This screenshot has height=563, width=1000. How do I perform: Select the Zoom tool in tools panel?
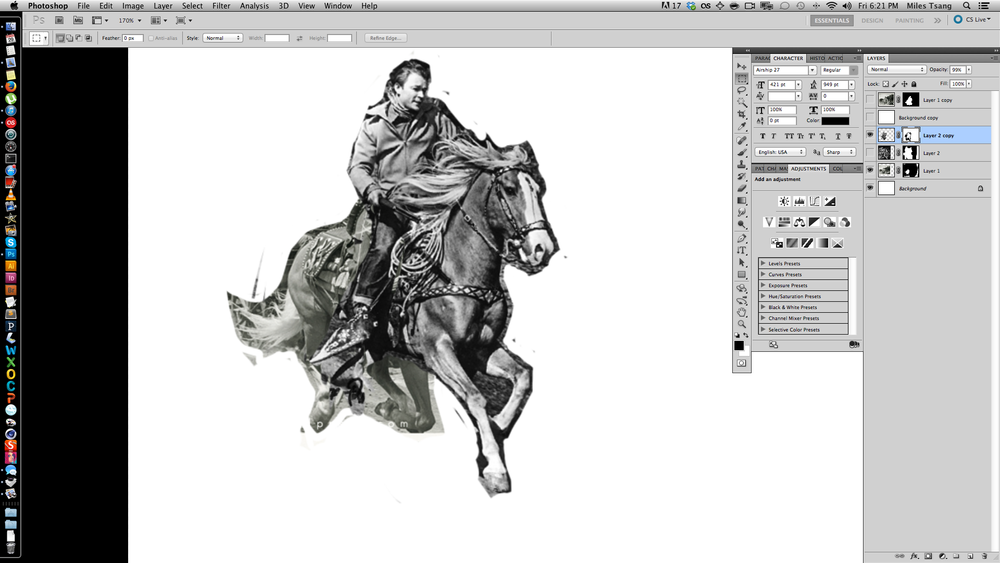pos(742,324)
